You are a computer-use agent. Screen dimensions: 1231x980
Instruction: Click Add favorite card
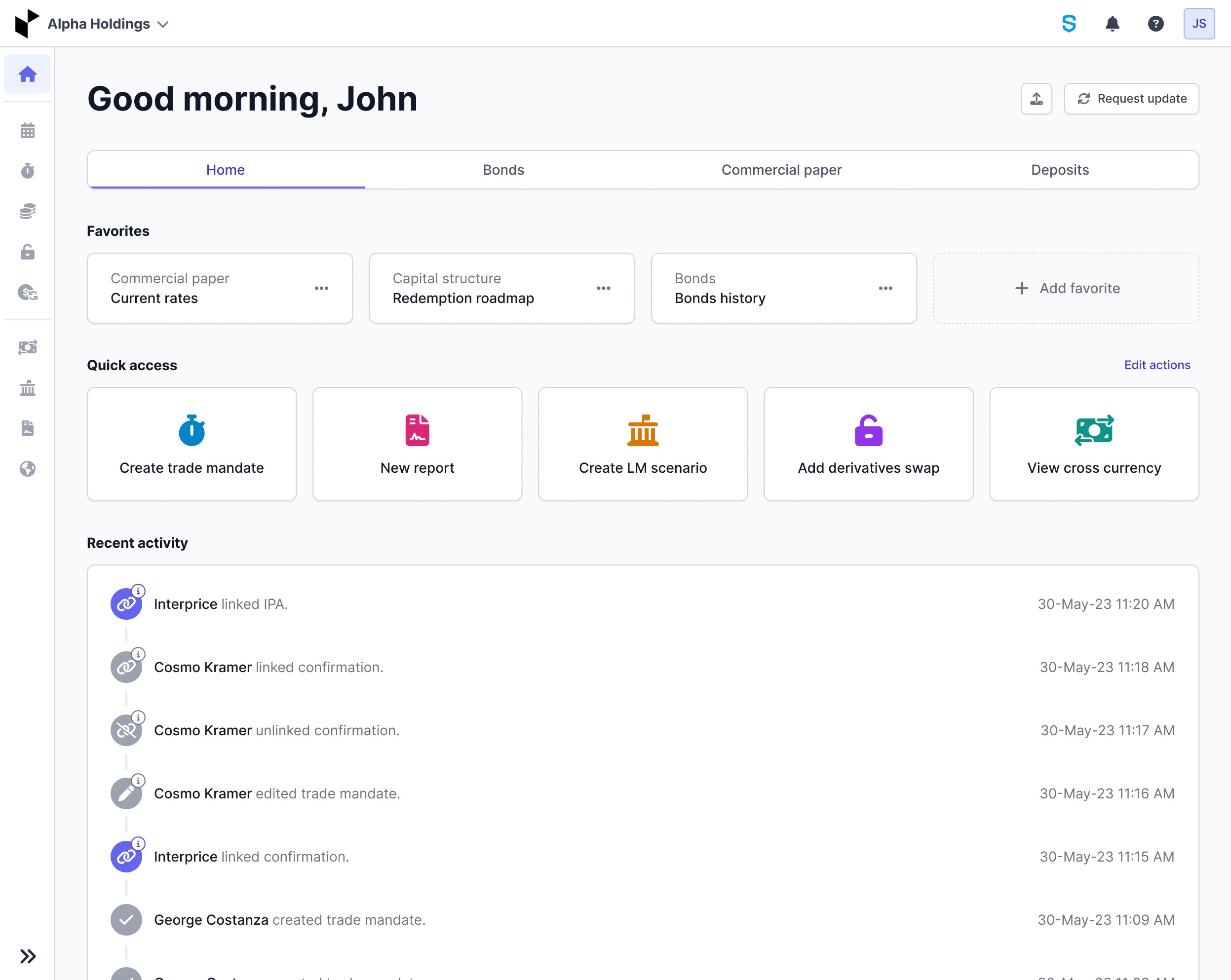pyautogui.click(x=1066, y=288)
